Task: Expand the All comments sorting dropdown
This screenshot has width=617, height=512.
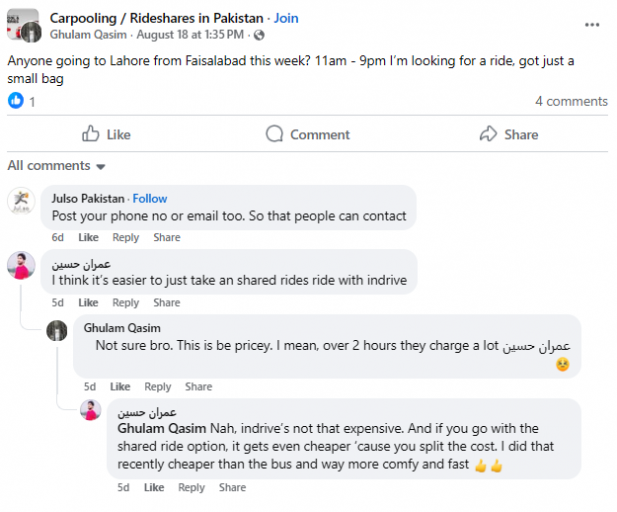Action: coord(56,166)
